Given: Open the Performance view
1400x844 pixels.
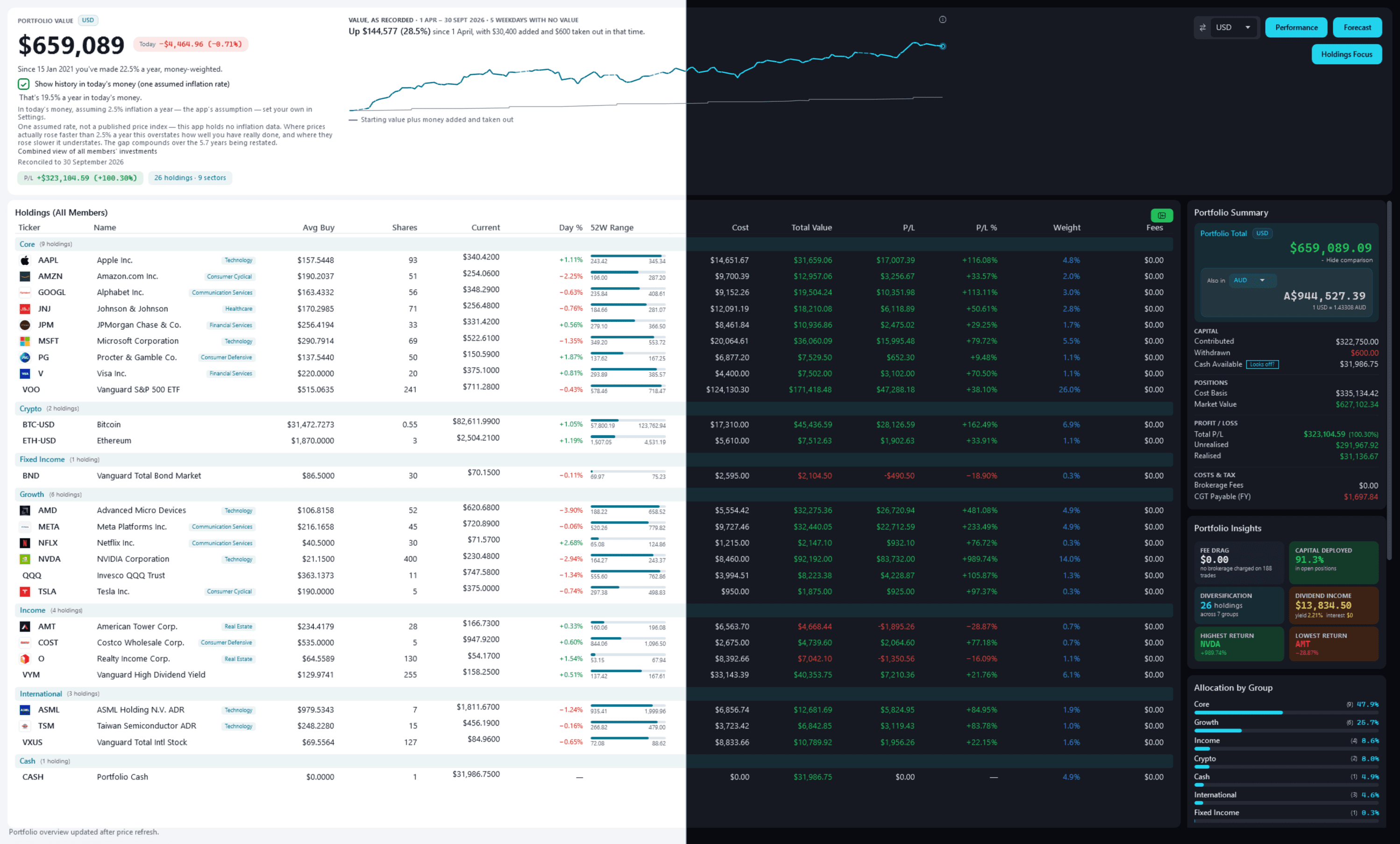Looking at the screenshot, I should pyautogui.click(x=1296, y=27).
